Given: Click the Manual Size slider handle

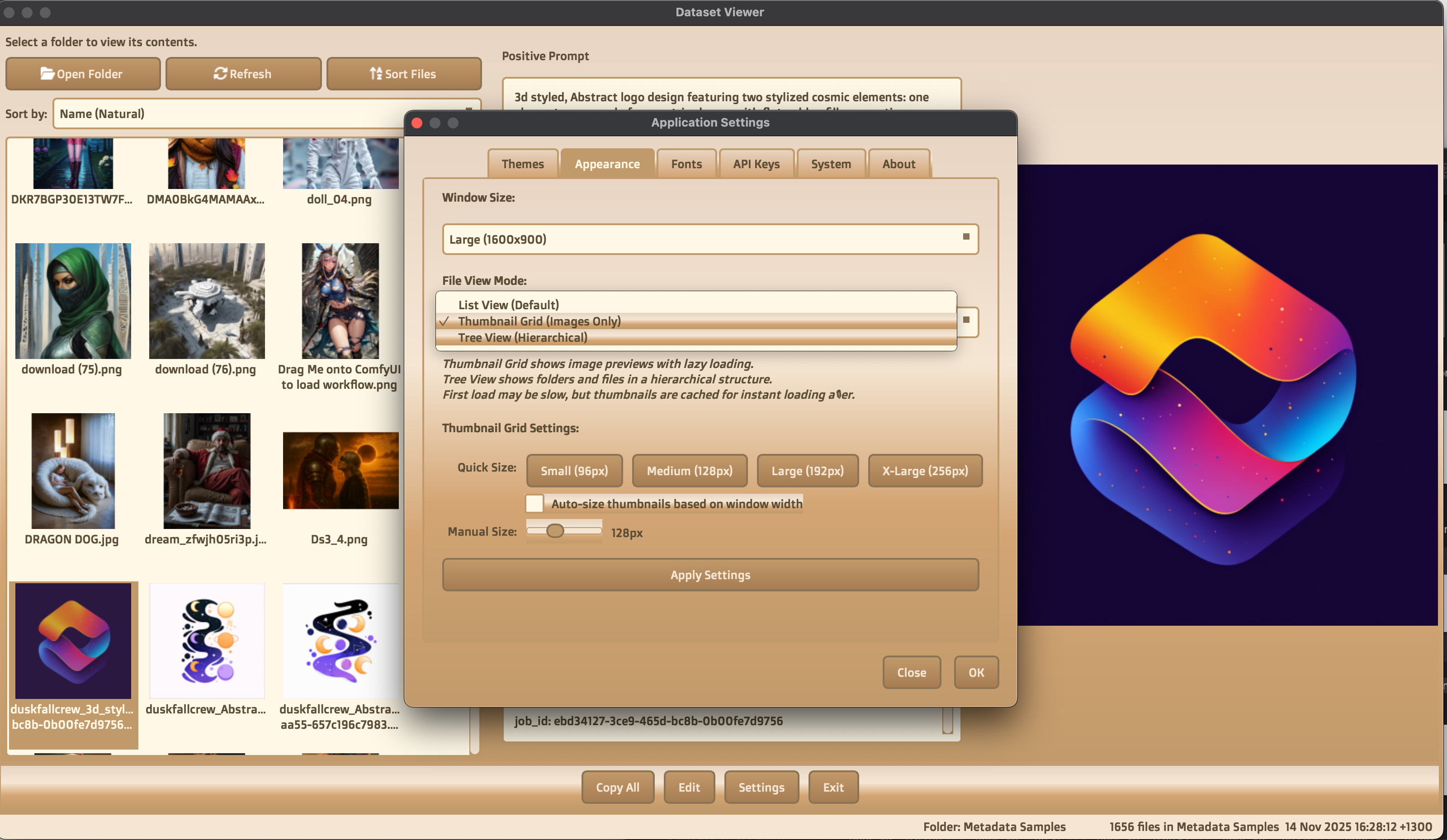Looking at the screenshot, I should point(555,531).
